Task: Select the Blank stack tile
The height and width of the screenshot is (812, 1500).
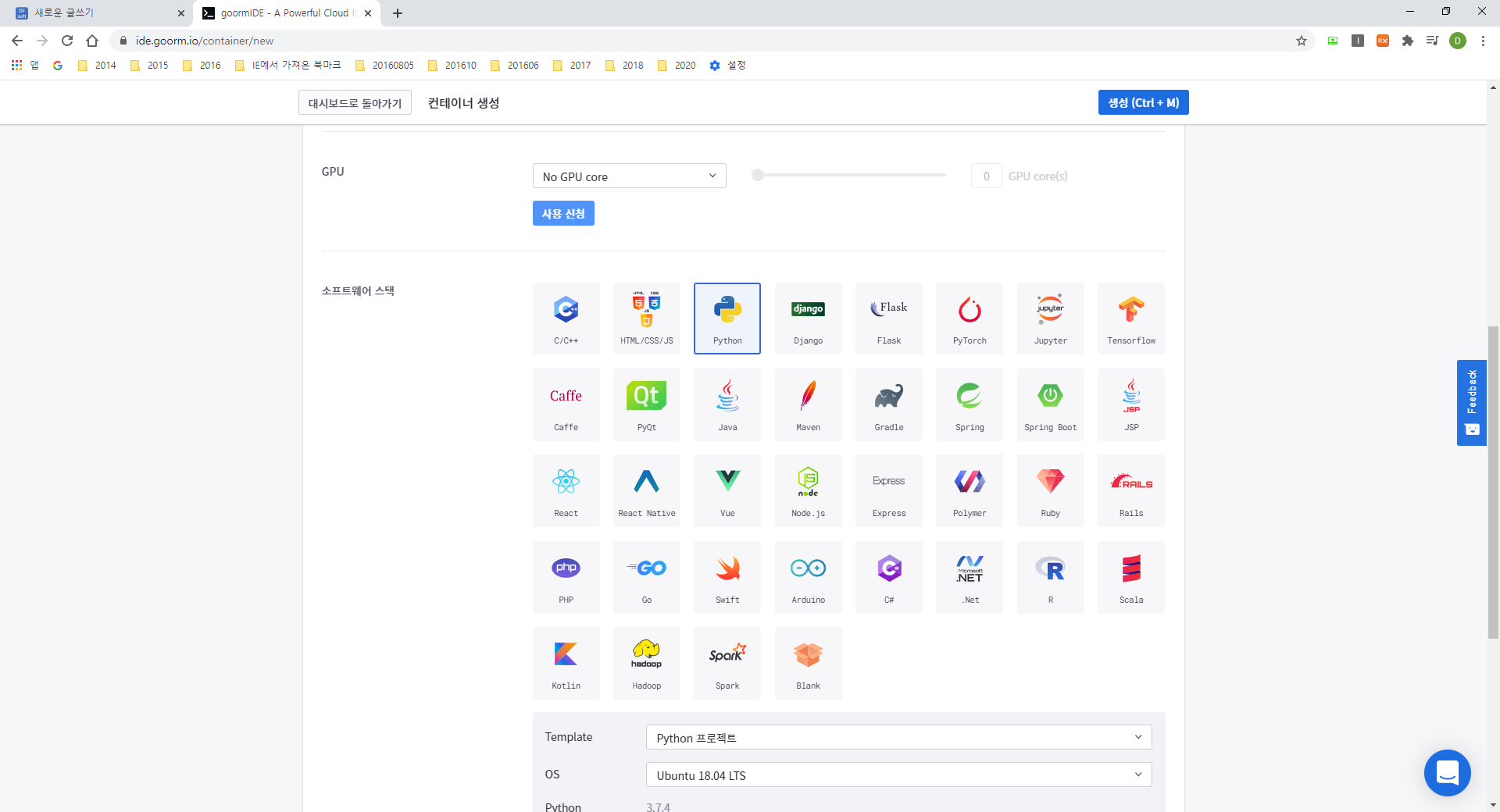Action: (809, 663)
